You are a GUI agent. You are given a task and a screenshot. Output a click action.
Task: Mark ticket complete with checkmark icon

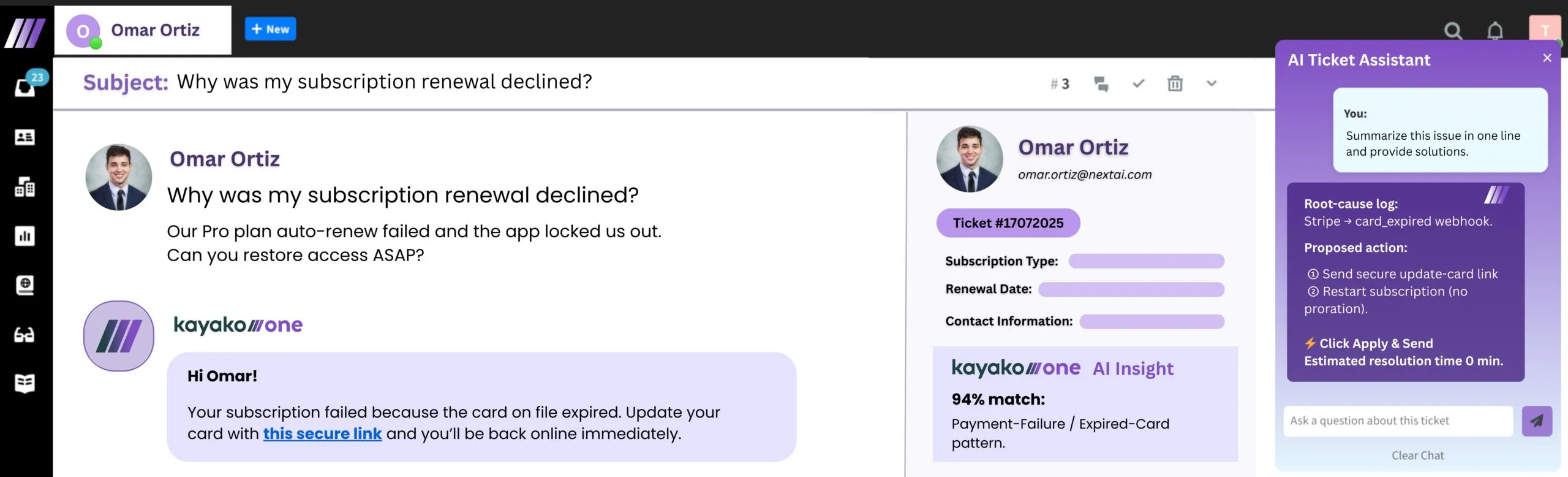(x=1138, y=83)
